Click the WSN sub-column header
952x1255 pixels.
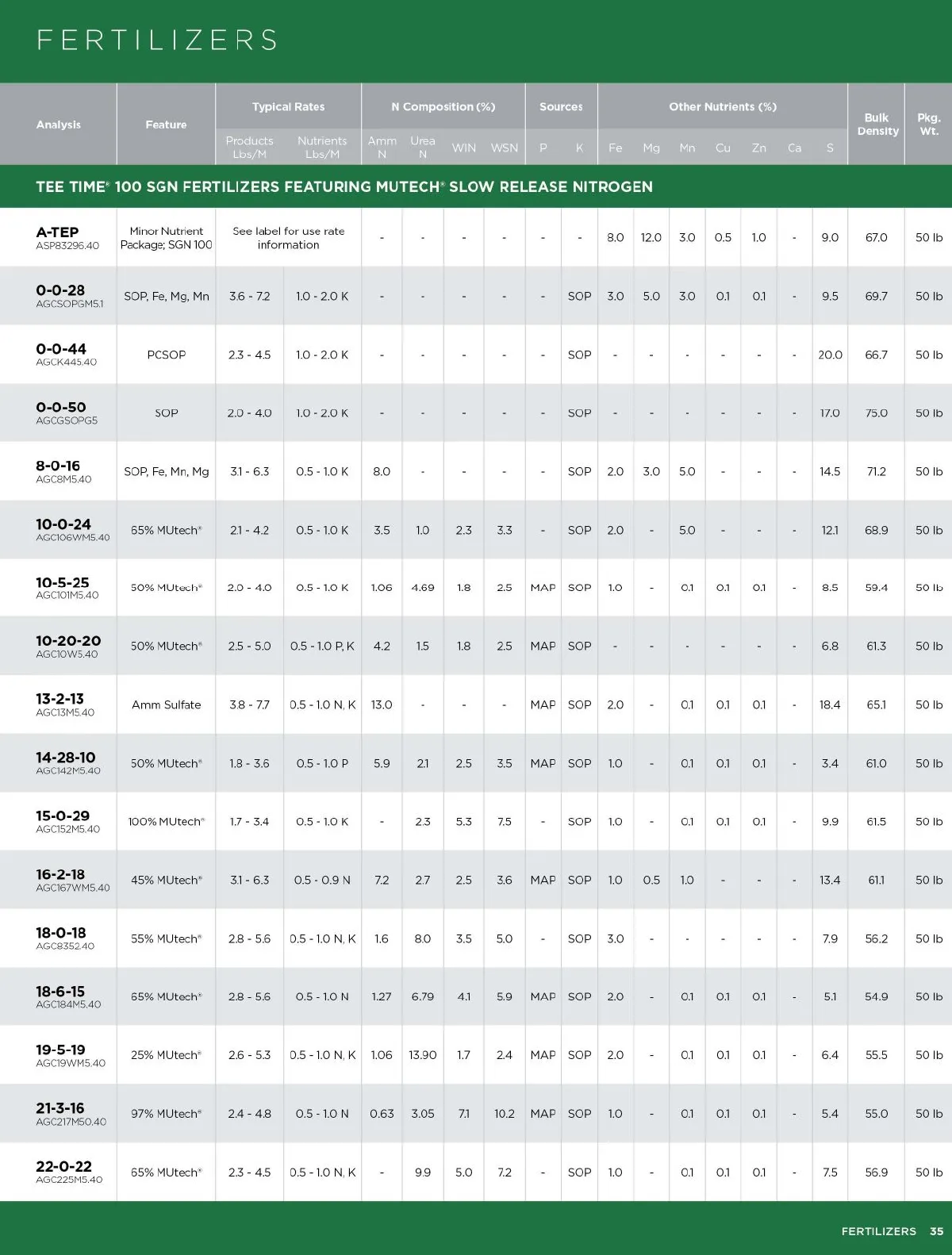504,148
